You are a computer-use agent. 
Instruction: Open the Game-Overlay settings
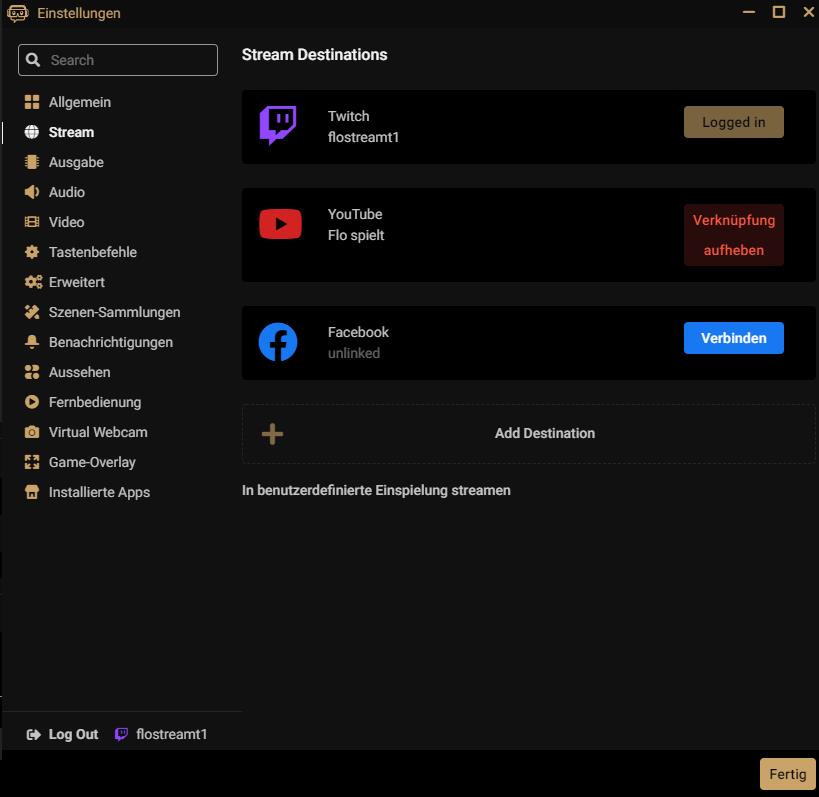[92, 462]
